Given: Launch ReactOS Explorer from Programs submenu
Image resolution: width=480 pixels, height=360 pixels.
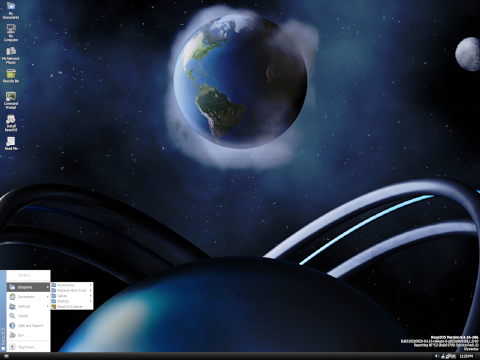Looking at the screenshot, I should coord(72,306).
